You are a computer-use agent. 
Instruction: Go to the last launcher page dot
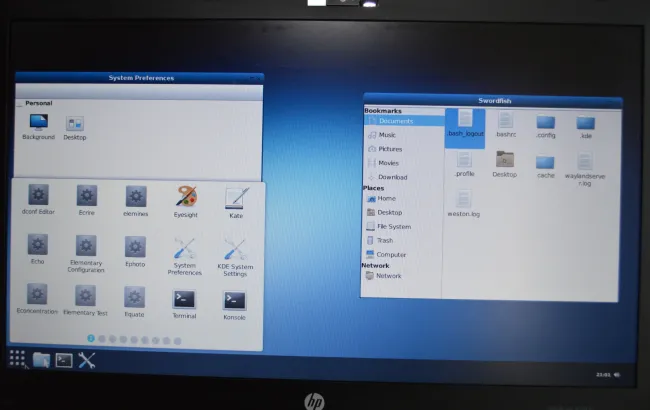tap(177, 341)
